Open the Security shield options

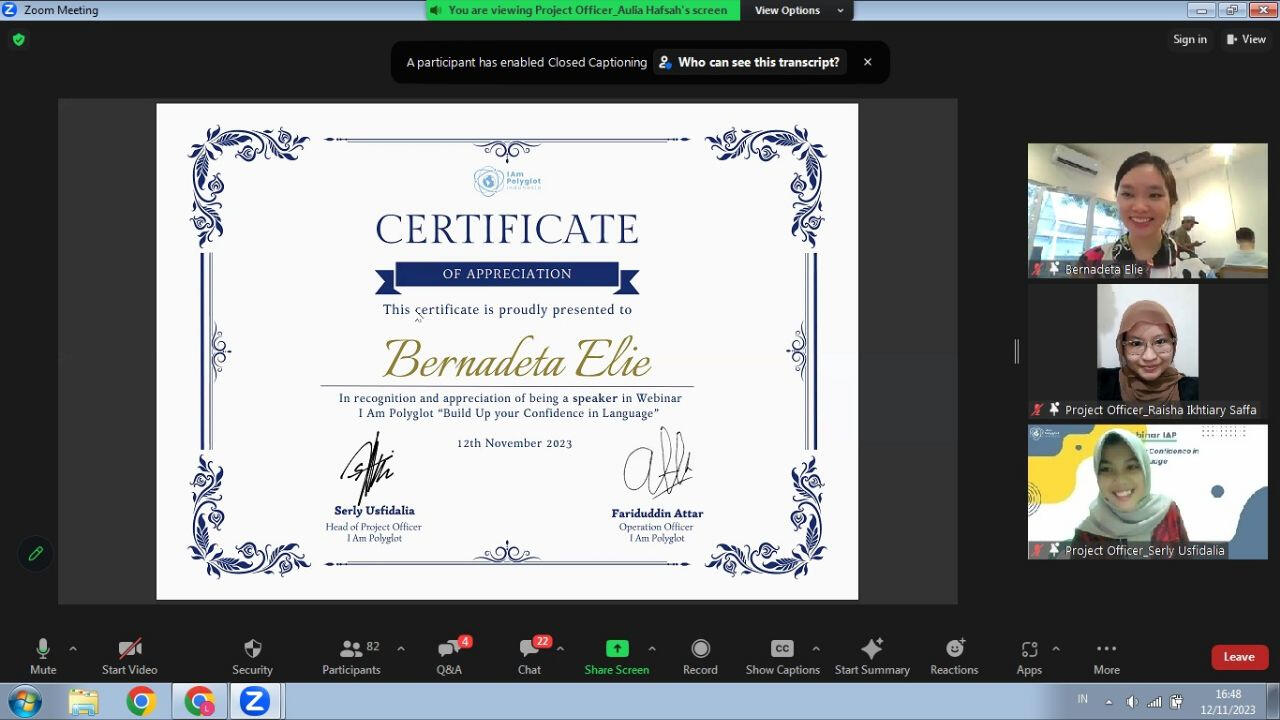(252, 656)
